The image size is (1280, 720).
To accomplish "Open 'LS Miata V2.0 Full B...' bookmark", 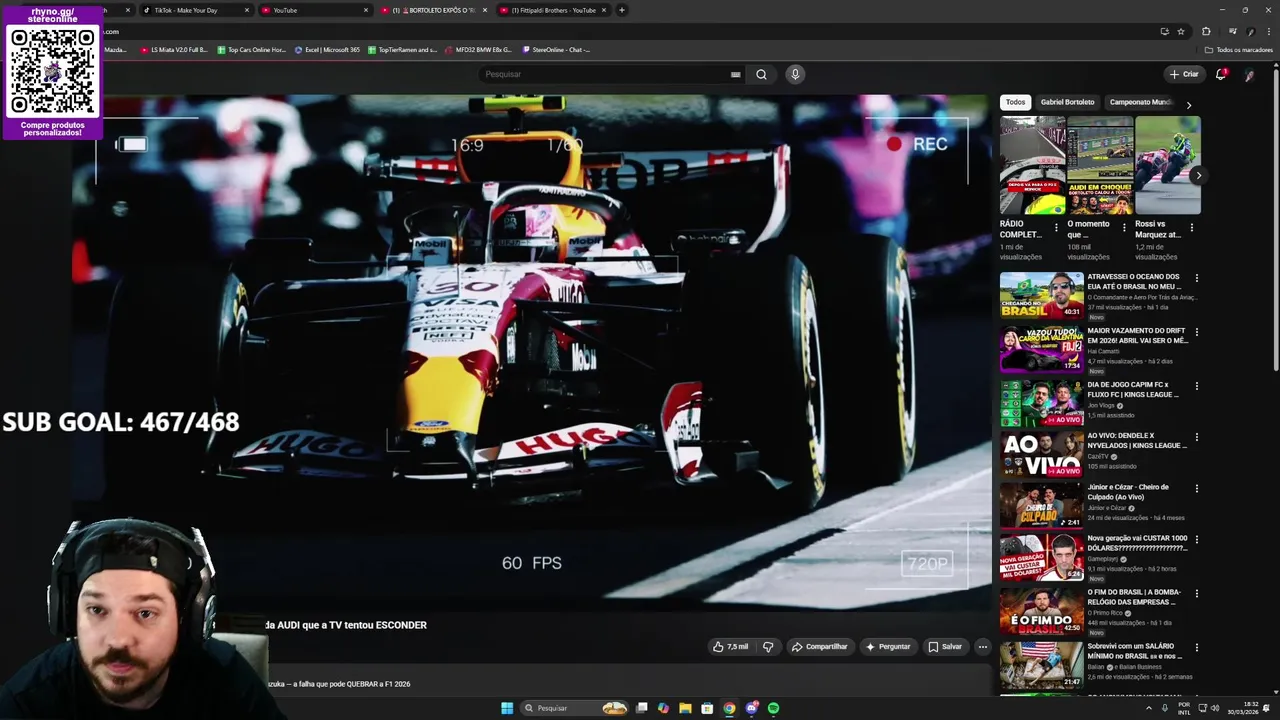I will pyautogui.click(x=173, y=49).
